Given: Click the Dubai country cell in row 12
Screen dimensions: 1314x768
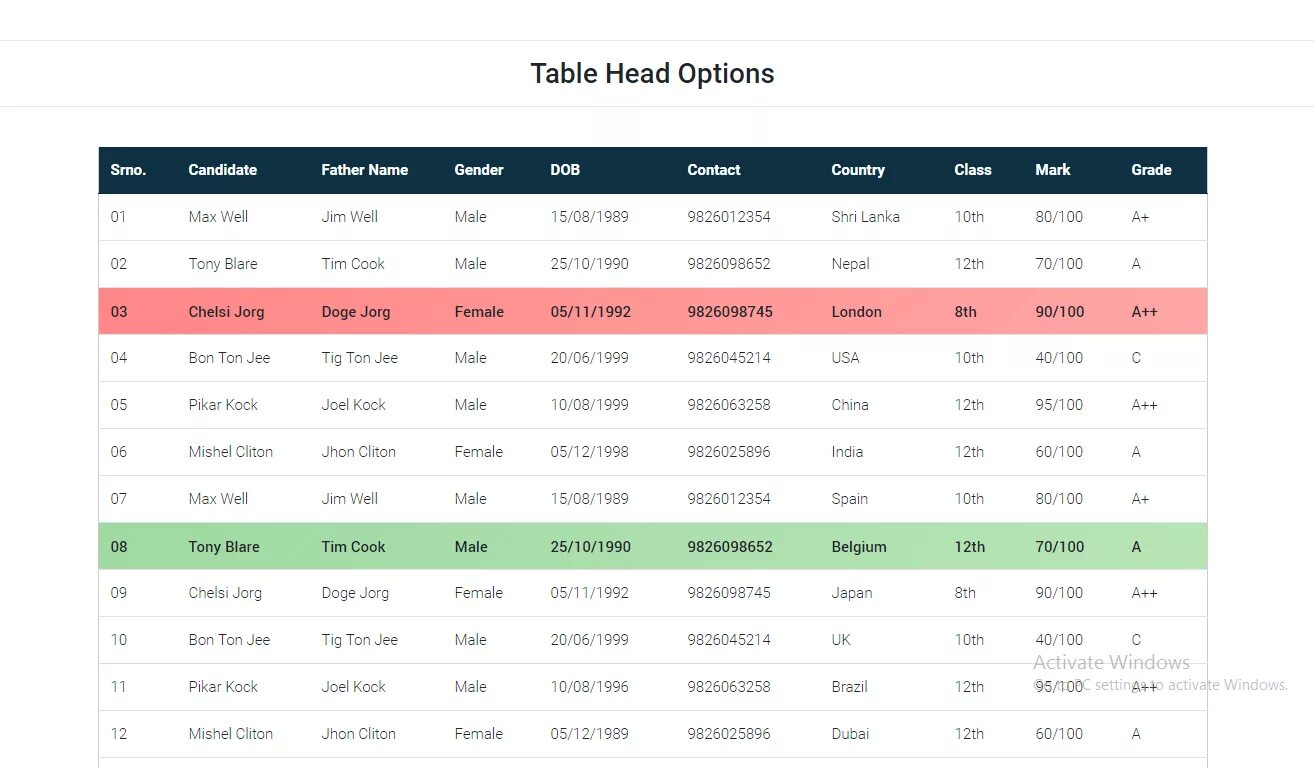Looking at the screenshot, I should point(850,734).
